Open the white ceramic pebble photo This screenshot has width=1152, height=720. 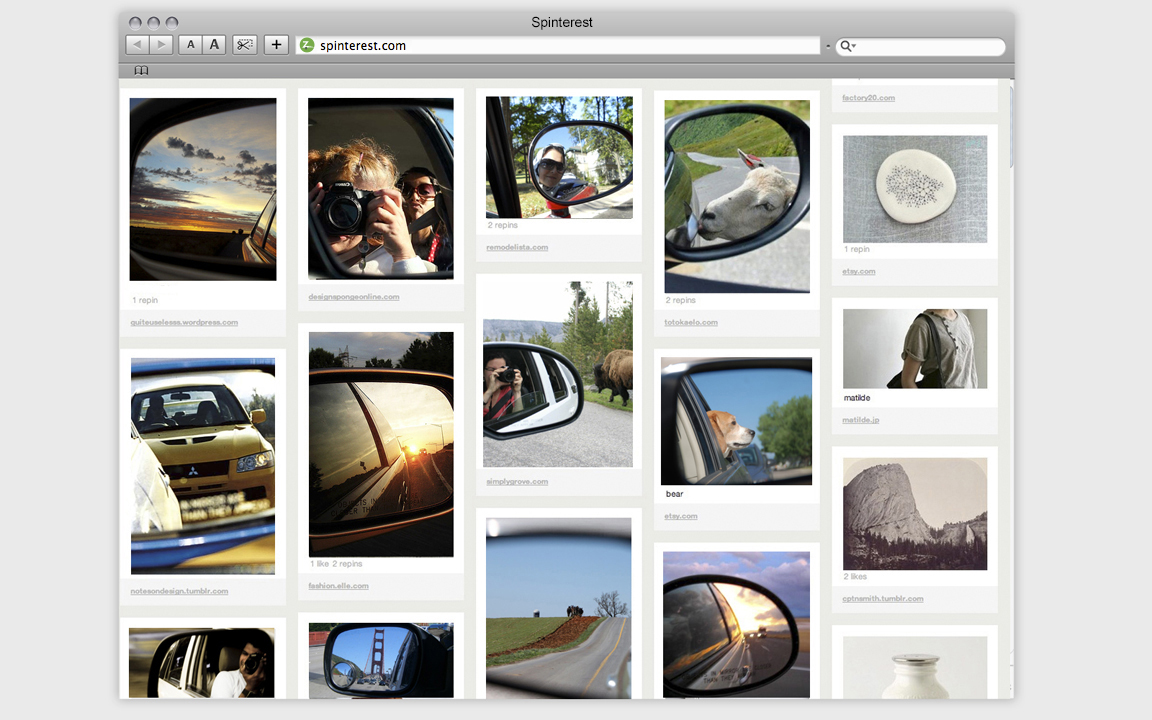(x=915, y=189)
